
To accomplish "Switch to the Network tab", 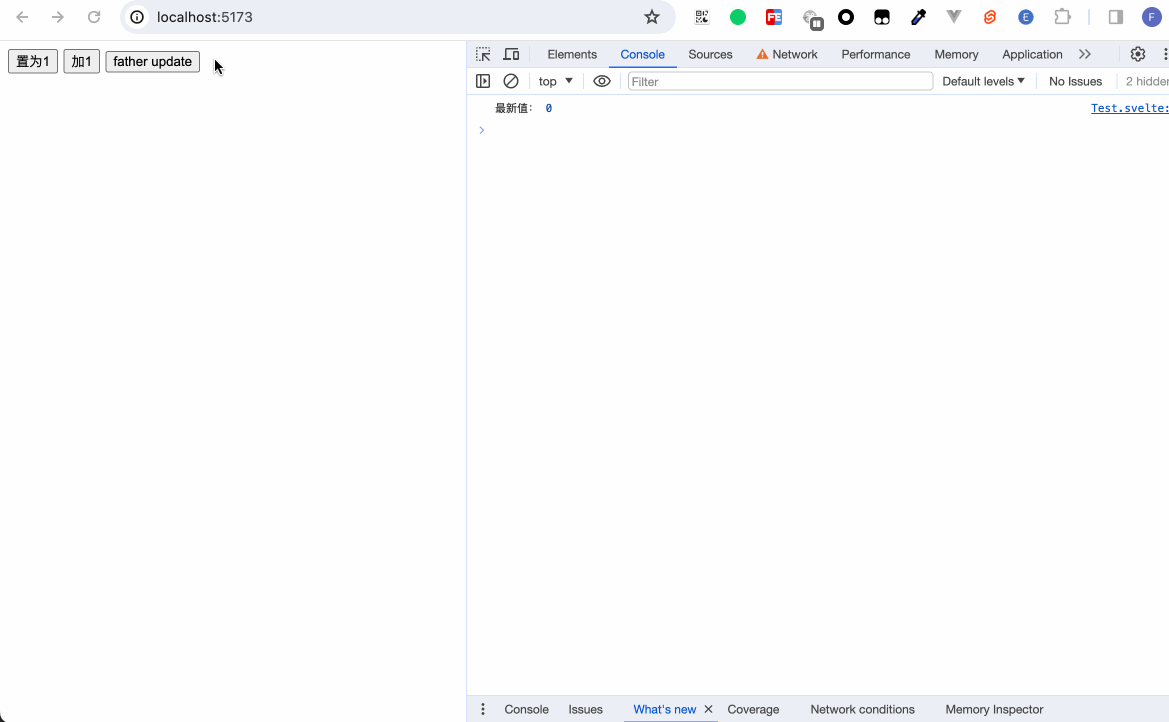I will click(787, 54).
